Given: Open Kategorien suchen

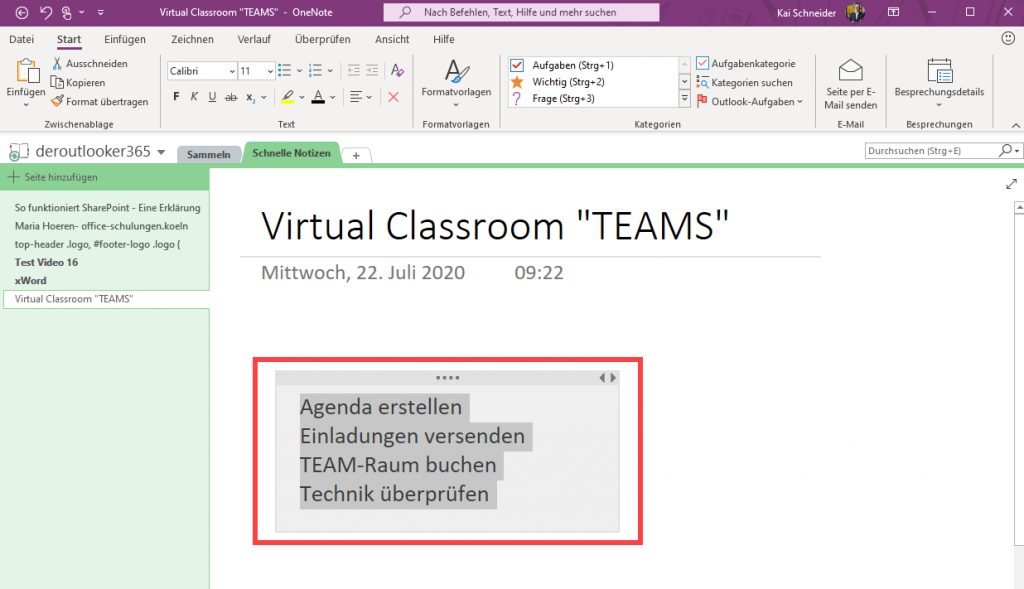Looking at the screenshot, I should pos(744,82).
